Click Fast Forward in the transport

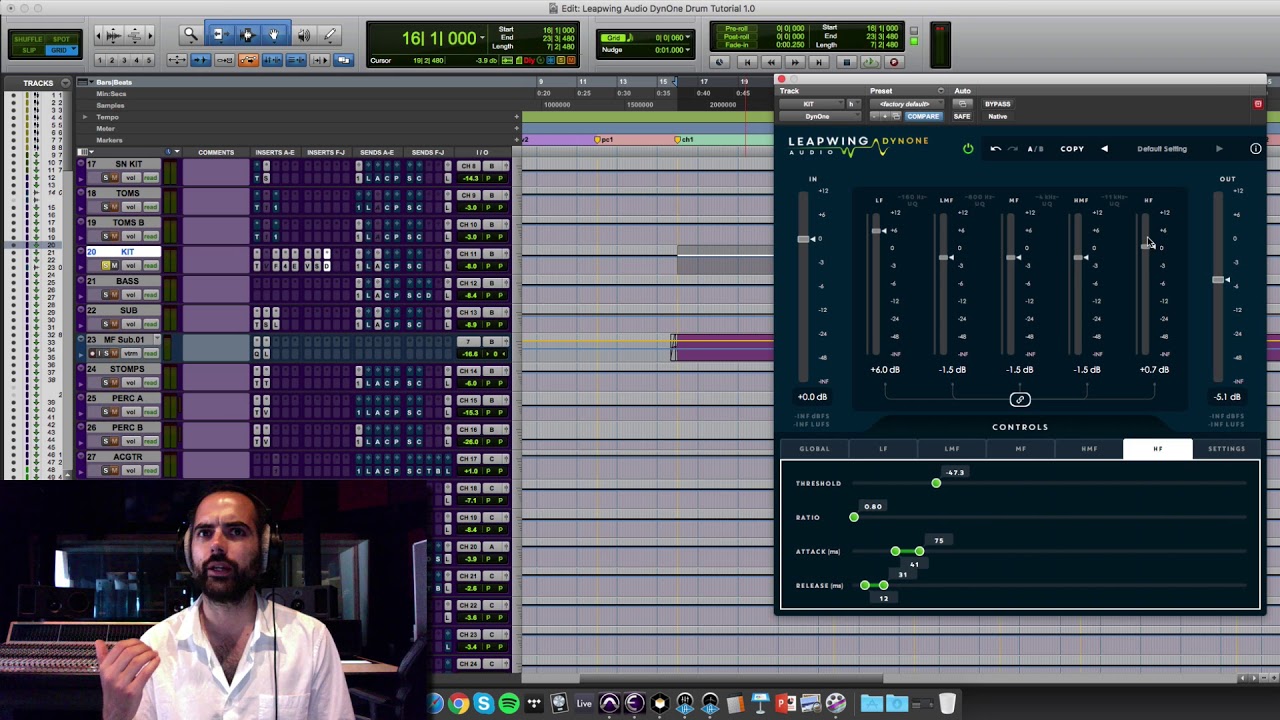[795, 62]
